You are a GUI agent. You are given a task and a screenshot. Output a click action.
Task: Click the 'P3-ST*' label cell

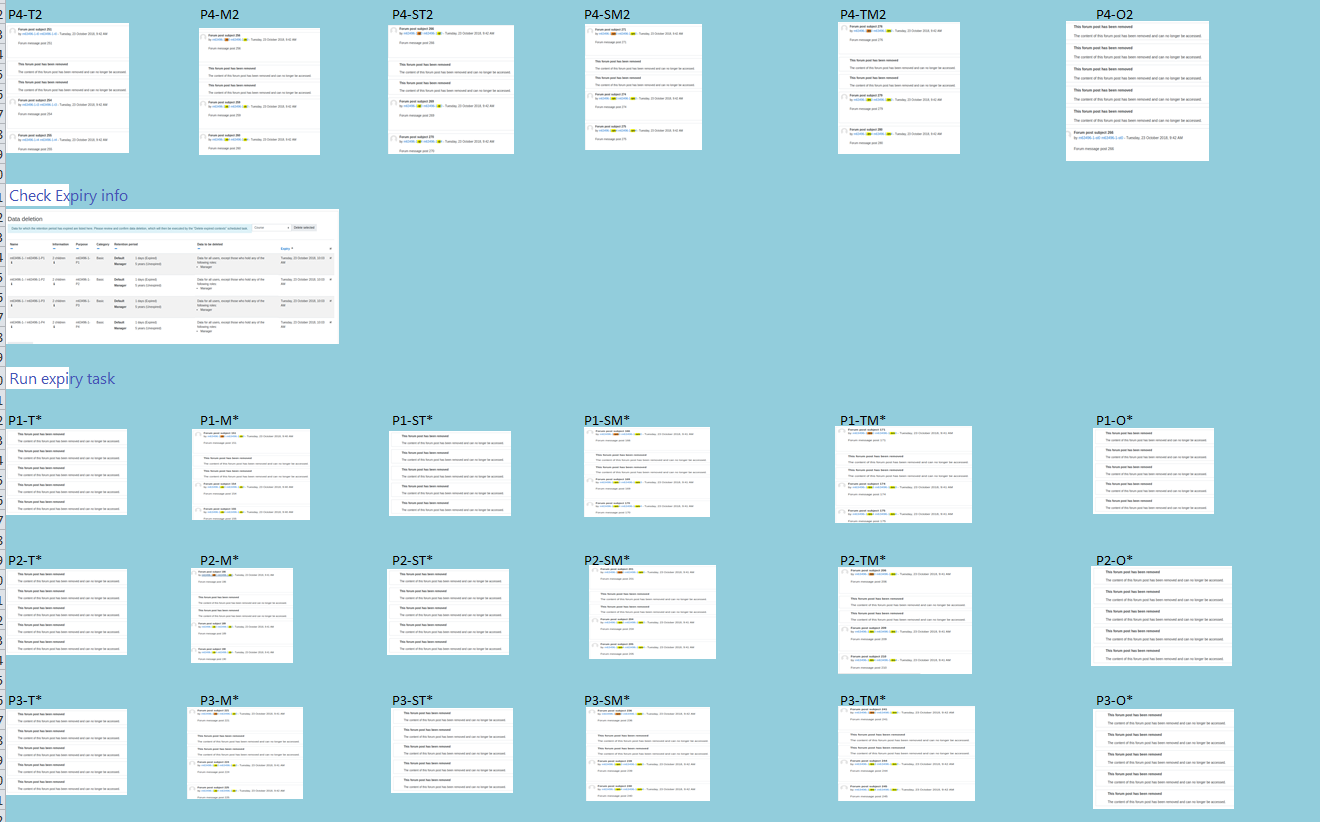(x=413, y=700)
